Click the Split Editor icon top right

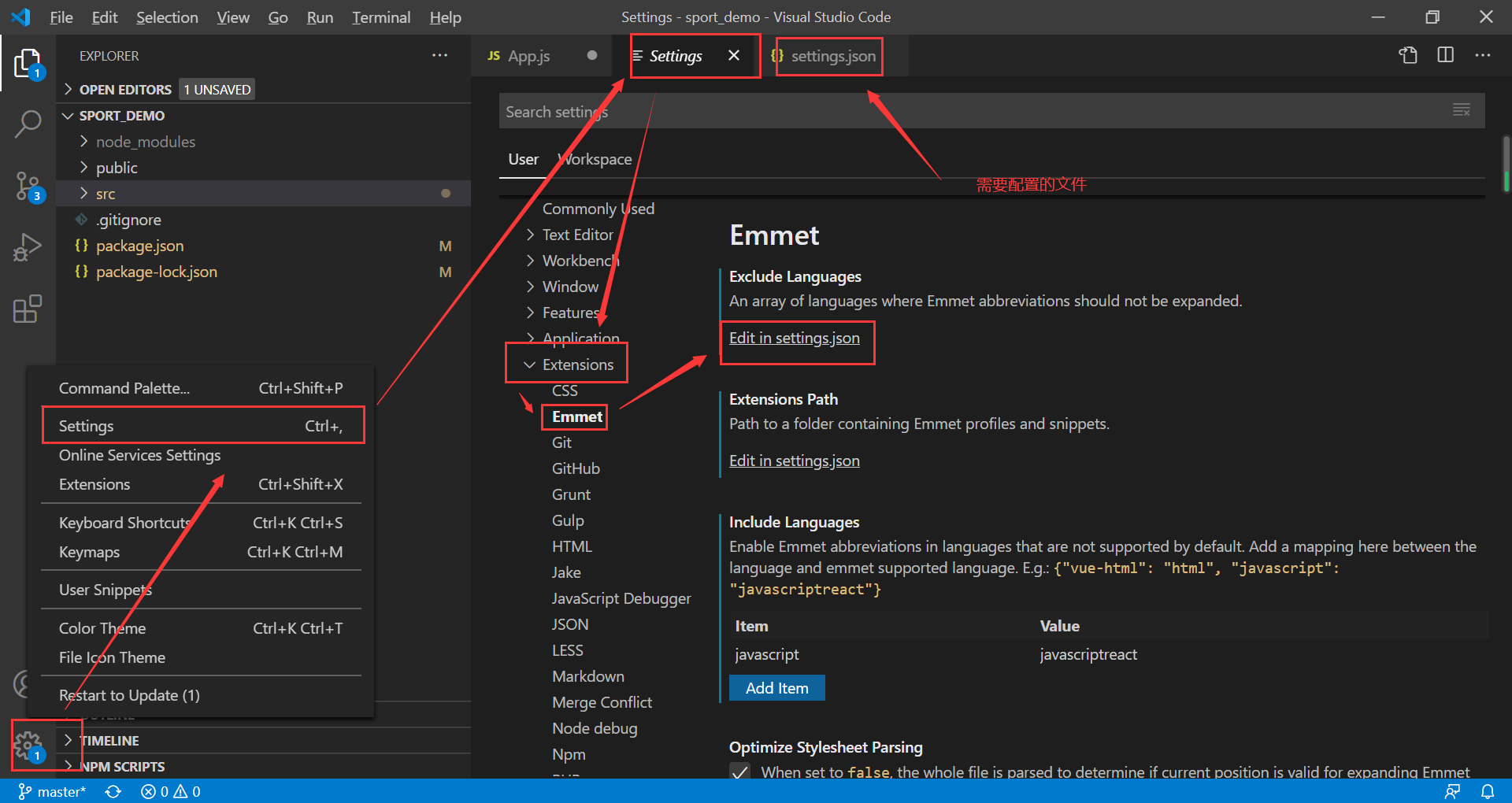(1446, 55)
